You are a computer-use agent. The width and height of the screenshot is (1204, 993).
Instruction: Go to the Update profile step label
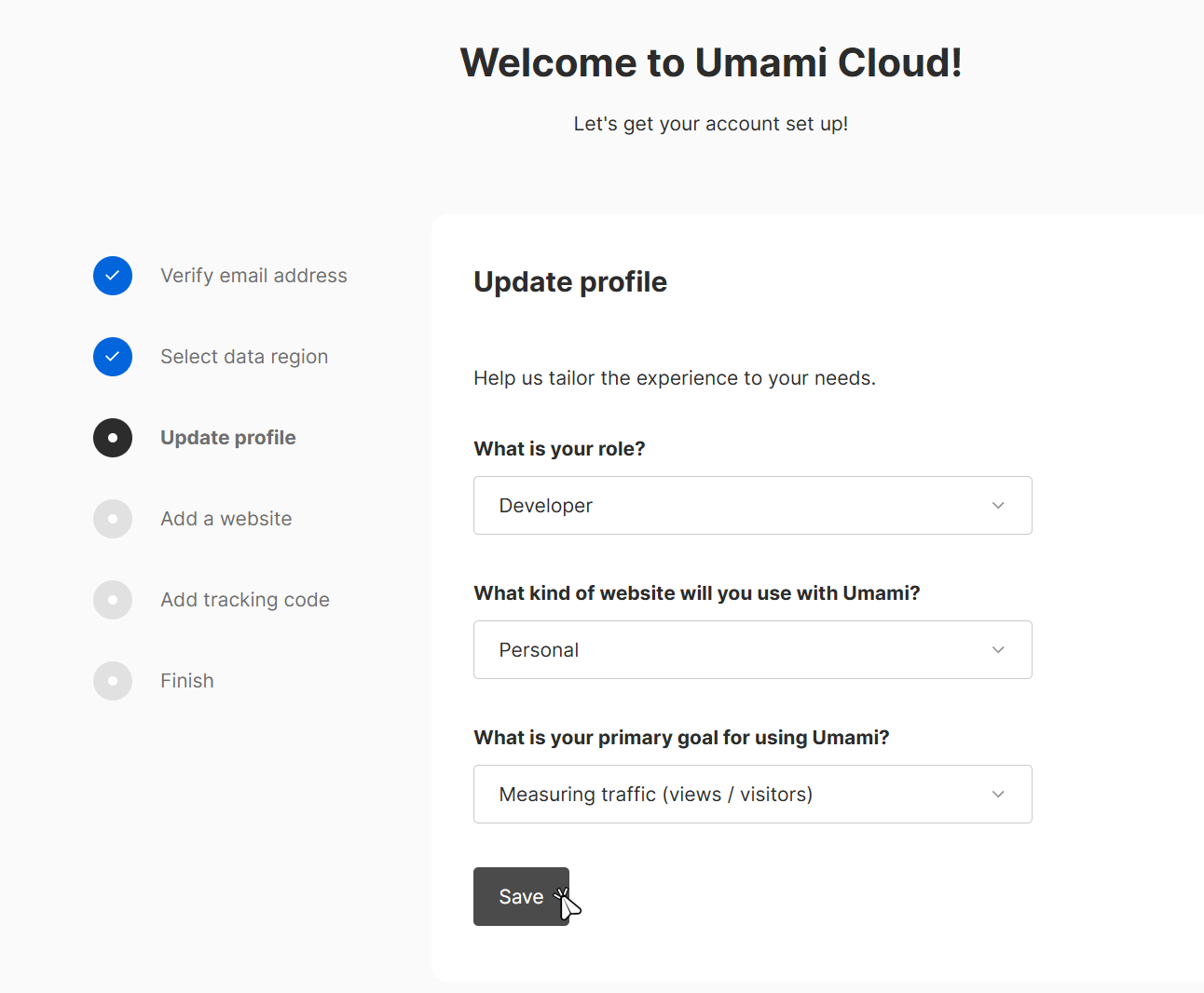pyautogui.click(x=228, y=438)
